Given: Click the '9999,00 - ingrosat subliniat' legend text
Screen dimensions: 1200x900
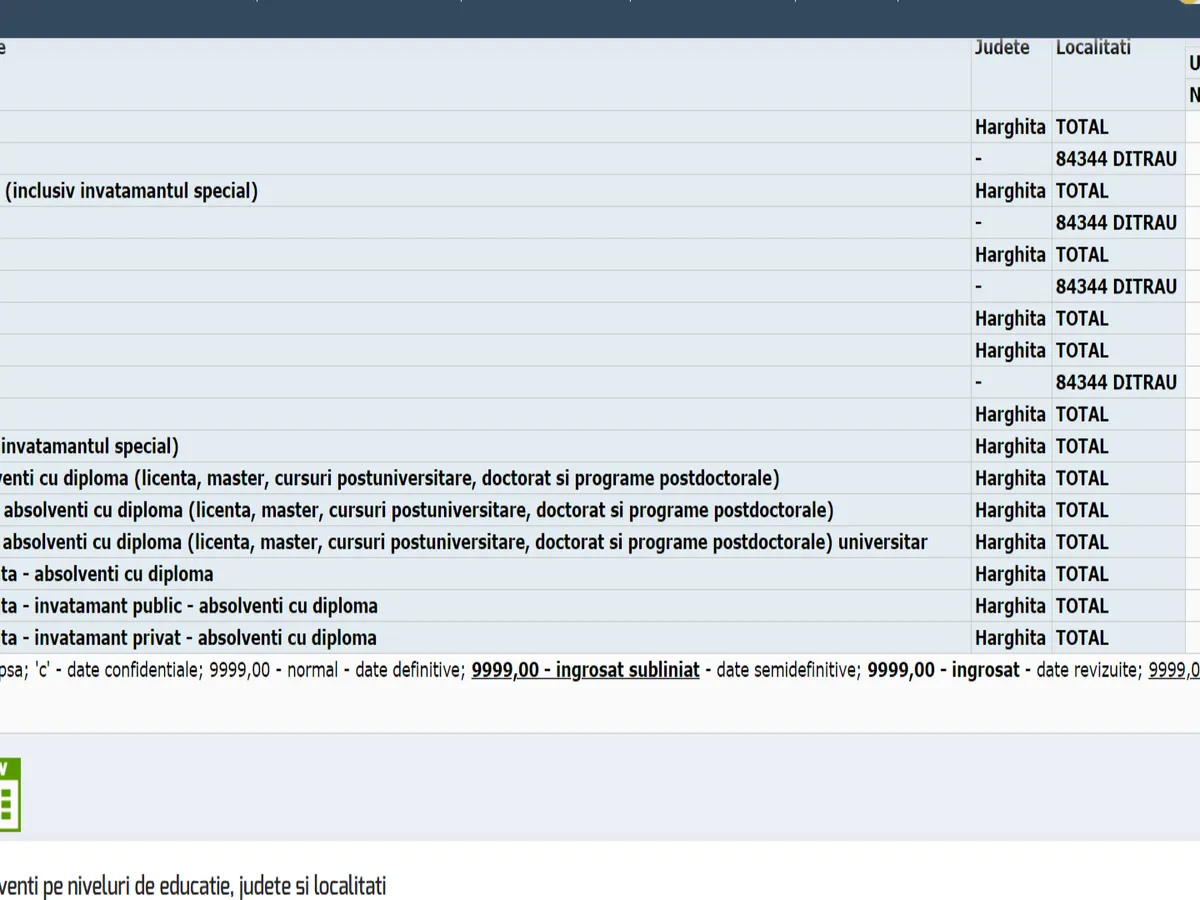Looking at the screenshot, I should tap(585, 670).
